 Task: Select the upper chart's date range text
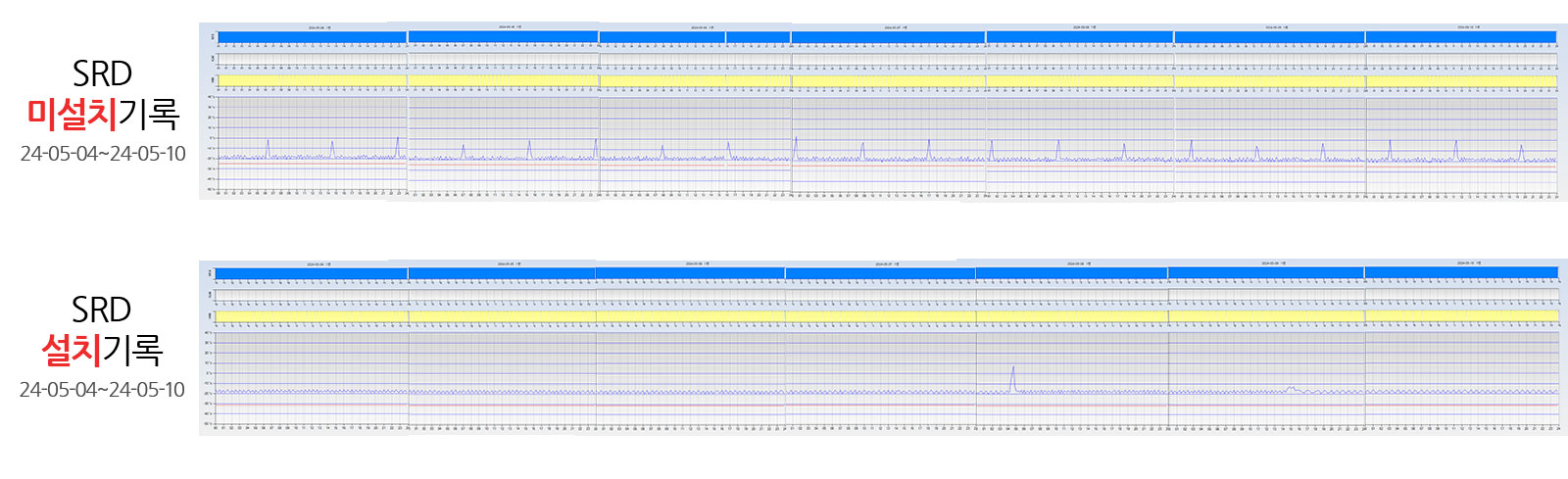click(103, 154)
